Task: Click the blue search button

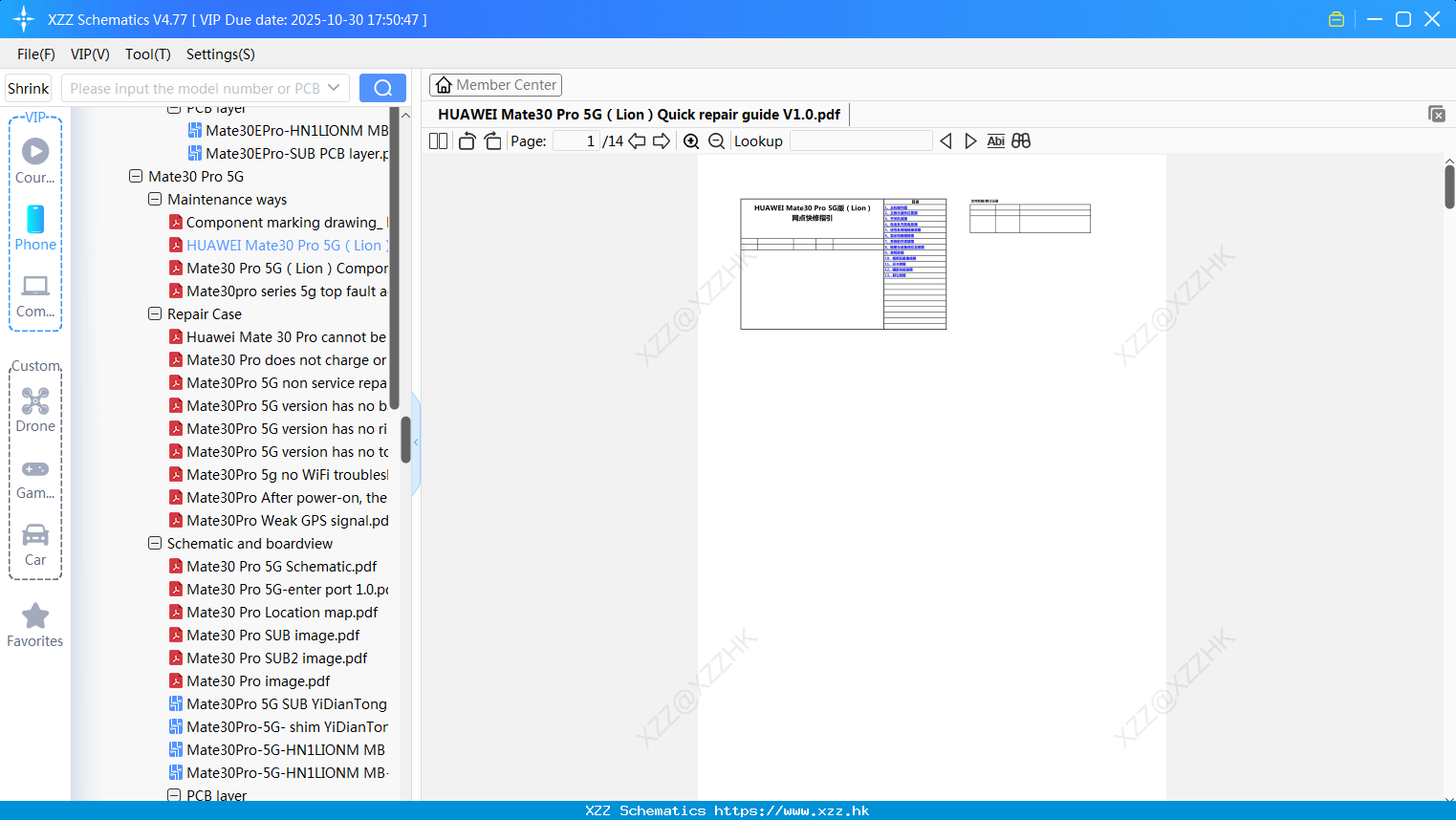Action: tap(382, 88)
